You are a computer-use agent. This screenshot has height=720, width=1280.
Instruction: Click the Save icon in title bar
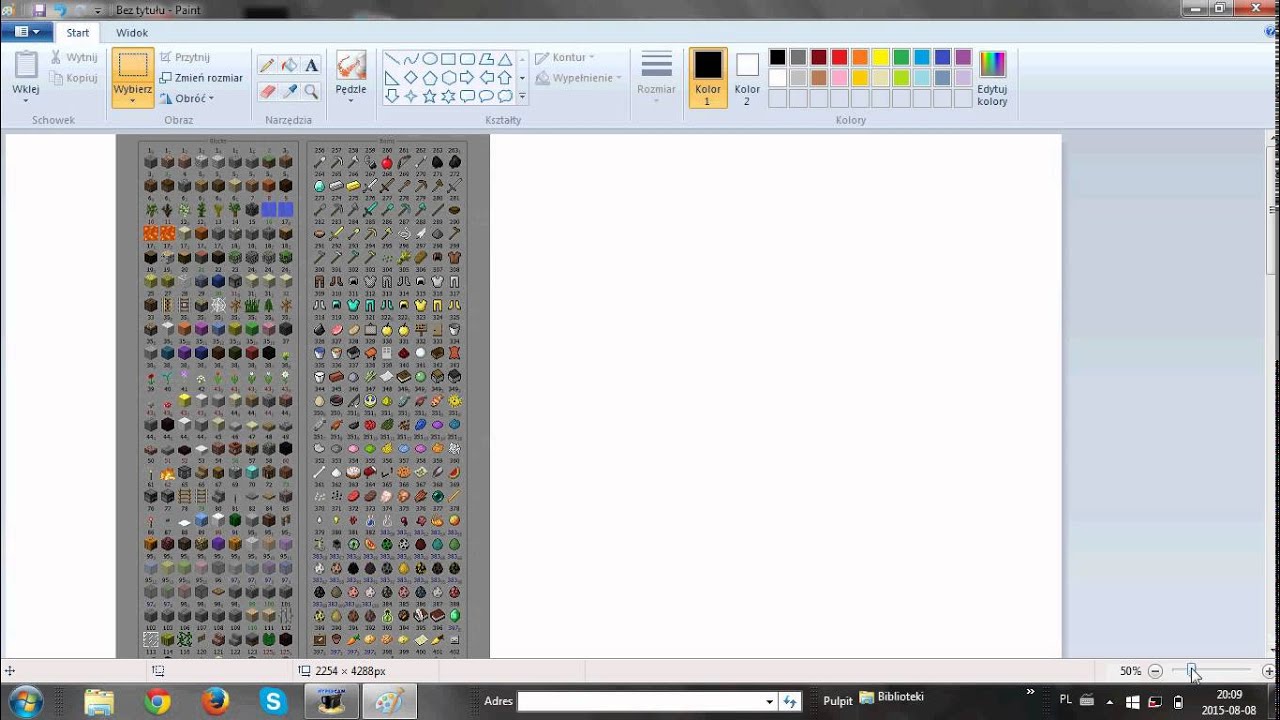tap(40, 10)
